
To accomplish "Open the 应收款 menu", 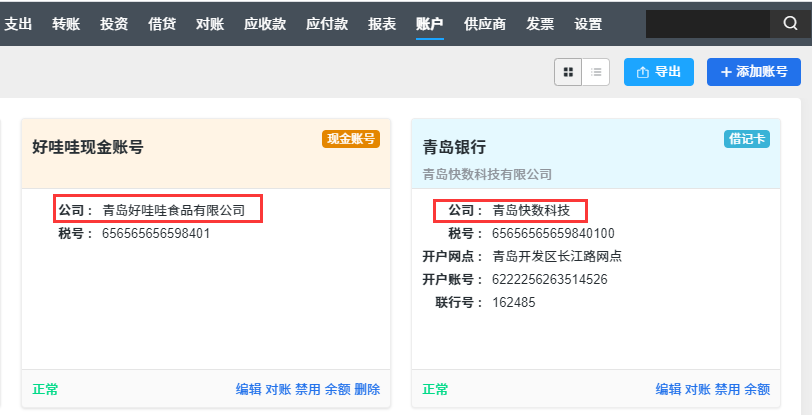I will pos(265,24).
